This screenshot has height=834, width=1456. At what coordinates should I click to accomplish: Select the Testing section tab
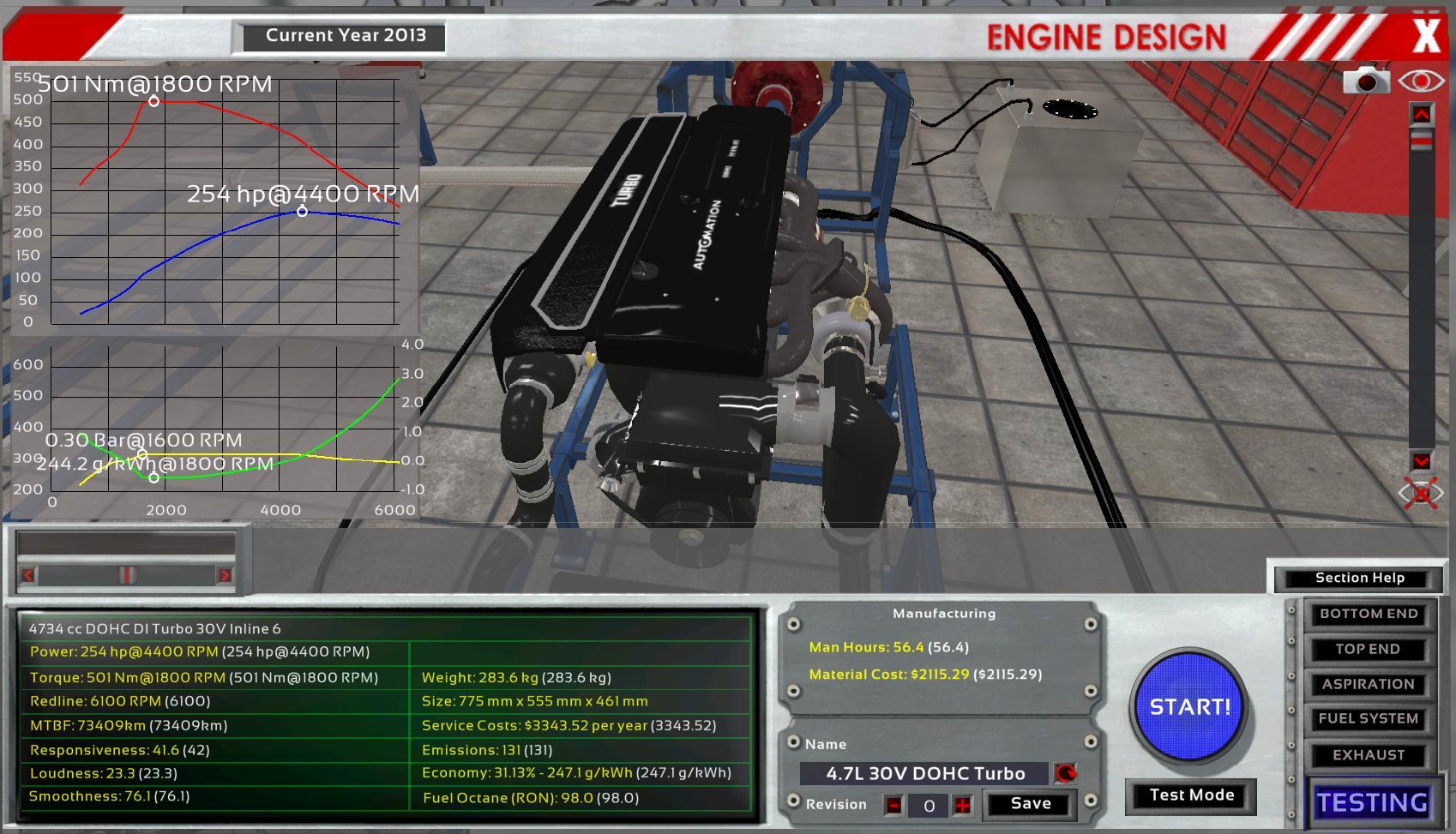point(1373,802)
